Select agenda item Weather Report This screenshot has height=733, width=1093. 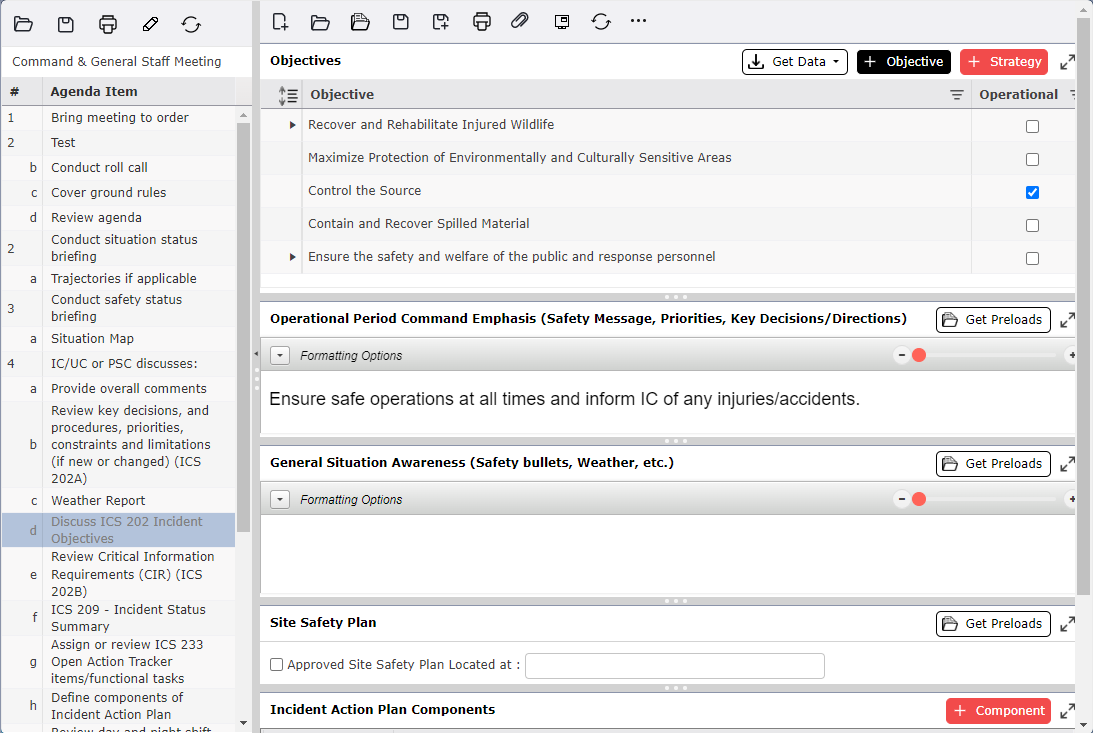(98, 500)
